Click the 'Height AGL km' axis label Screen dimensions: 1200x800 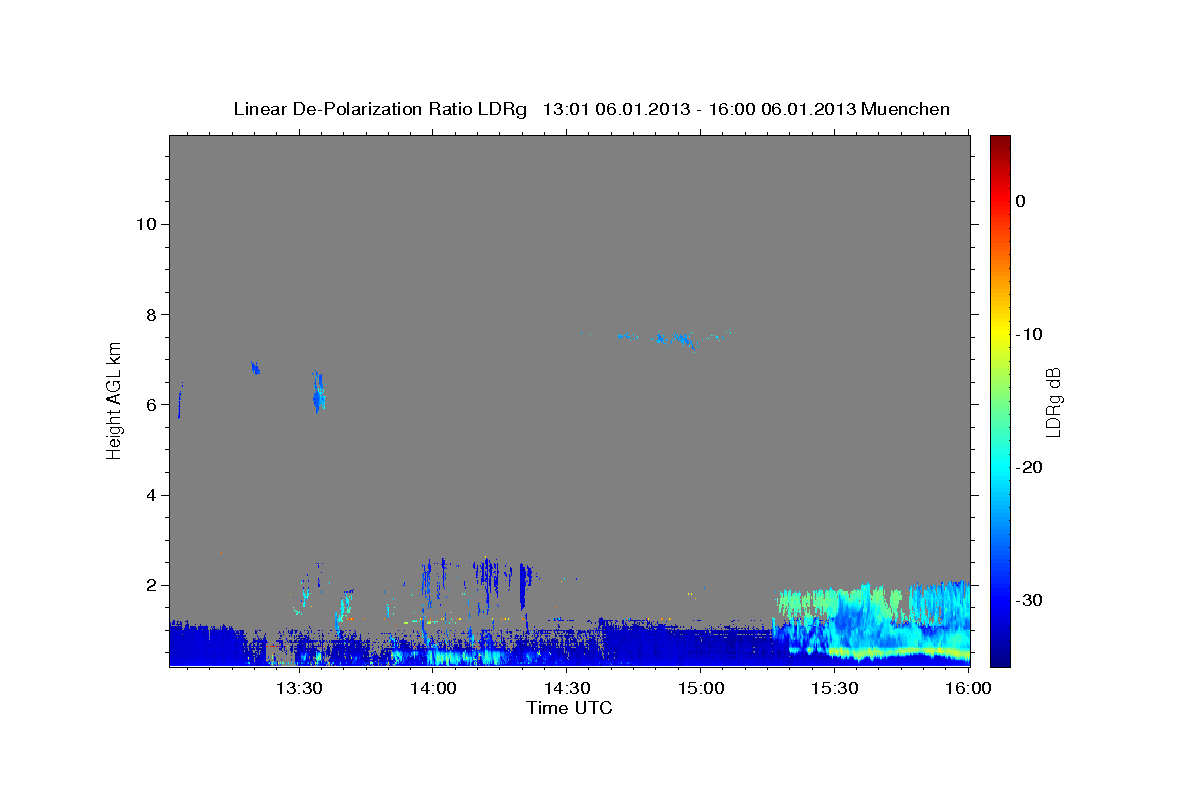(x=114, y=399)
